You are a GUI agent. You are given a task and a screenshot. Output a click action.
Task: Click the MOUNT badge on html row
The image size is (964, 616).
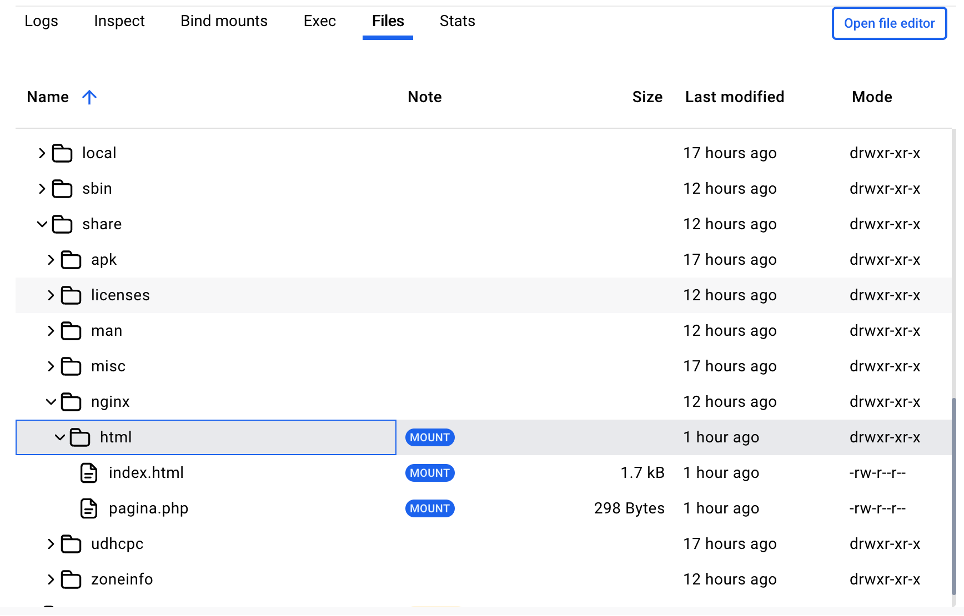(x=430, y=437)
